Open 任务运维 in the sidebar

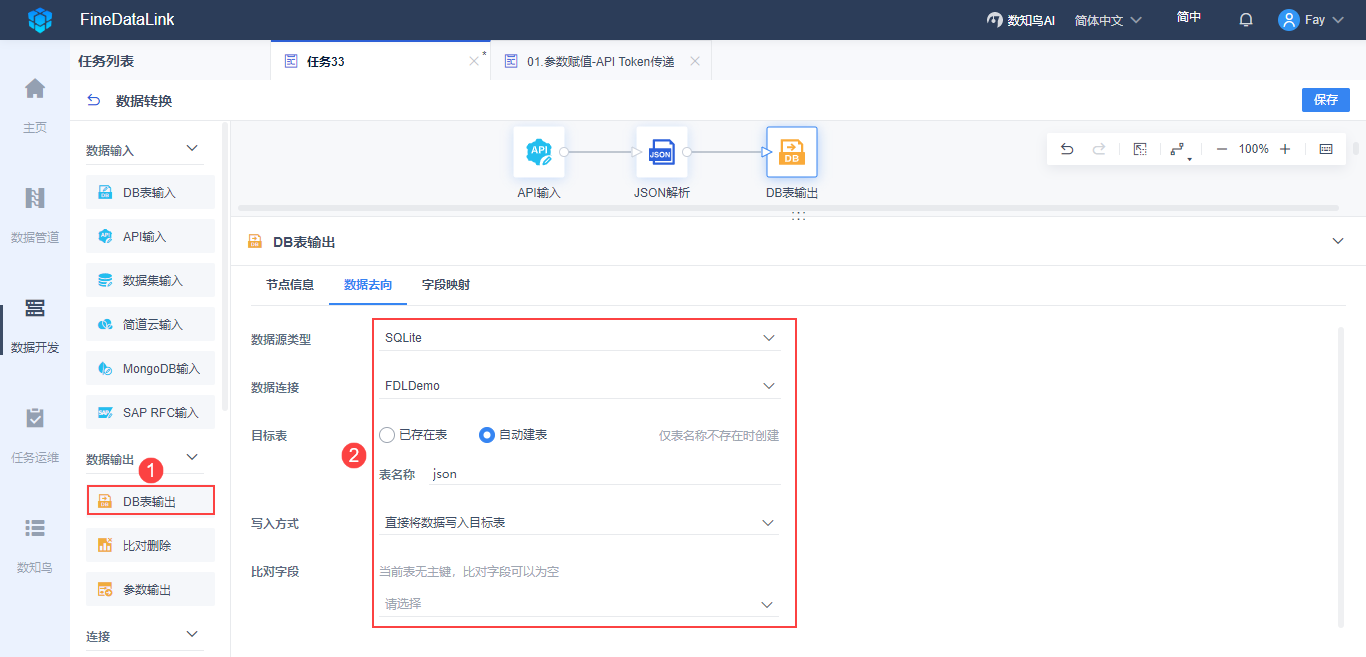tap(35, 435)
